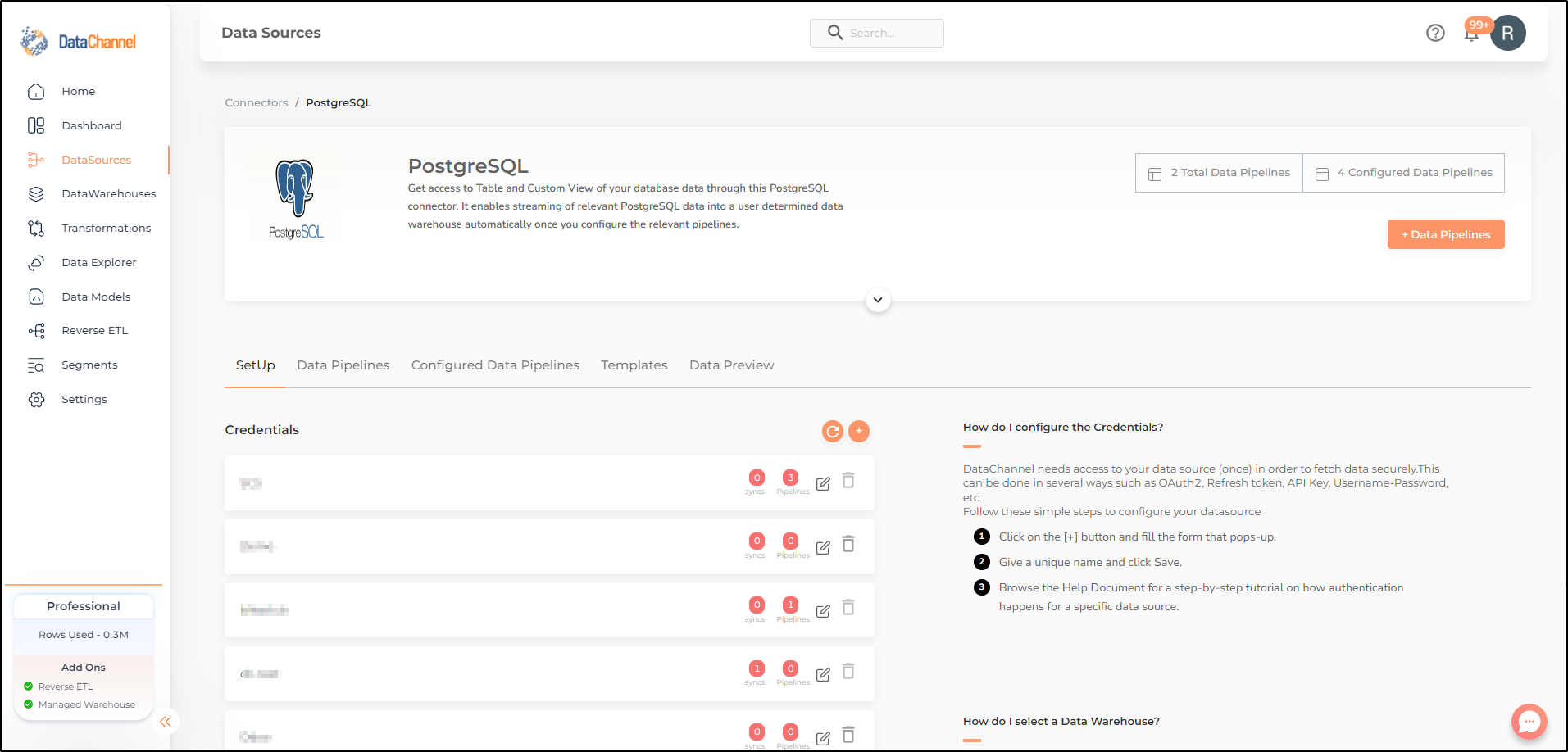Select the DataSources sidebar icon

[x=36, y=160]
